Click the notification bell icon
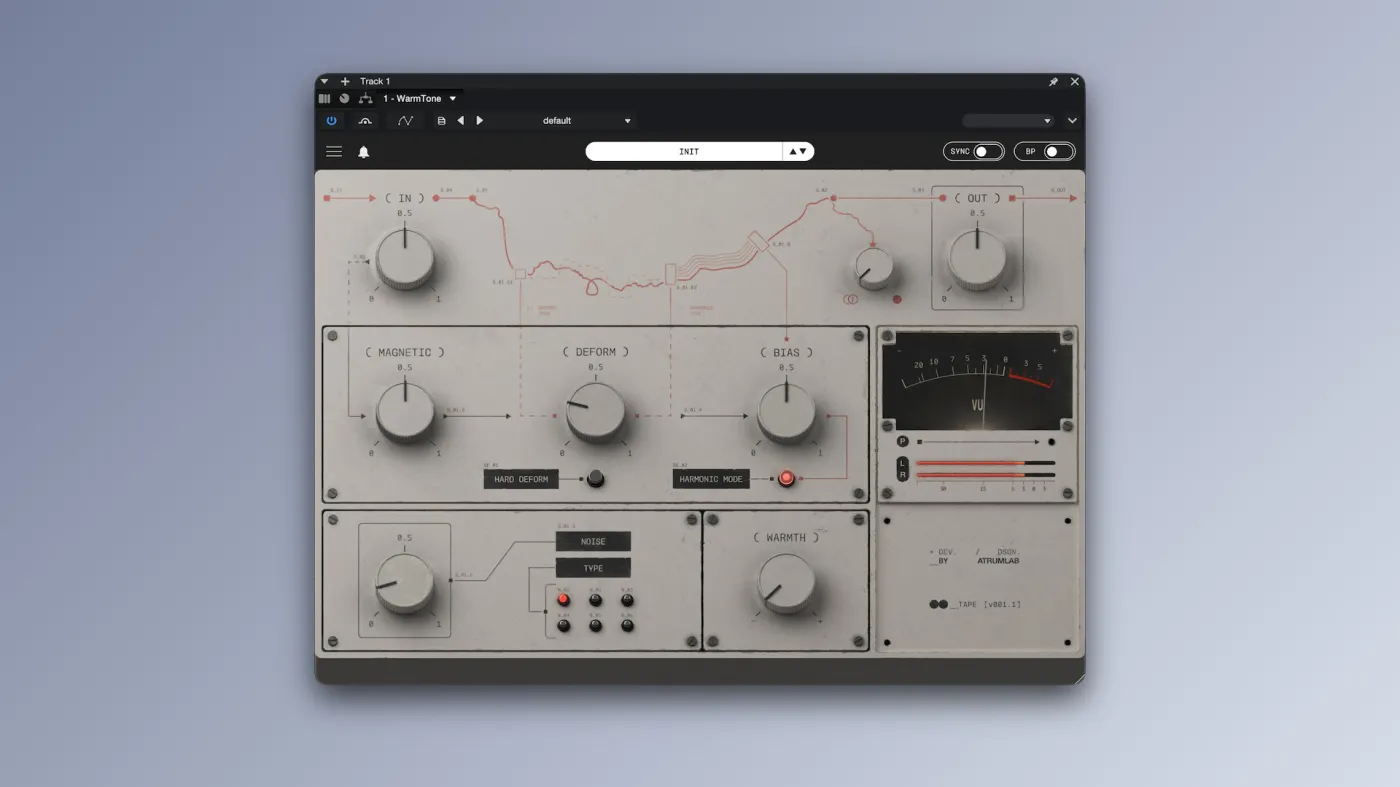This screenshot has height=787, width=1400. click(364, 152)
